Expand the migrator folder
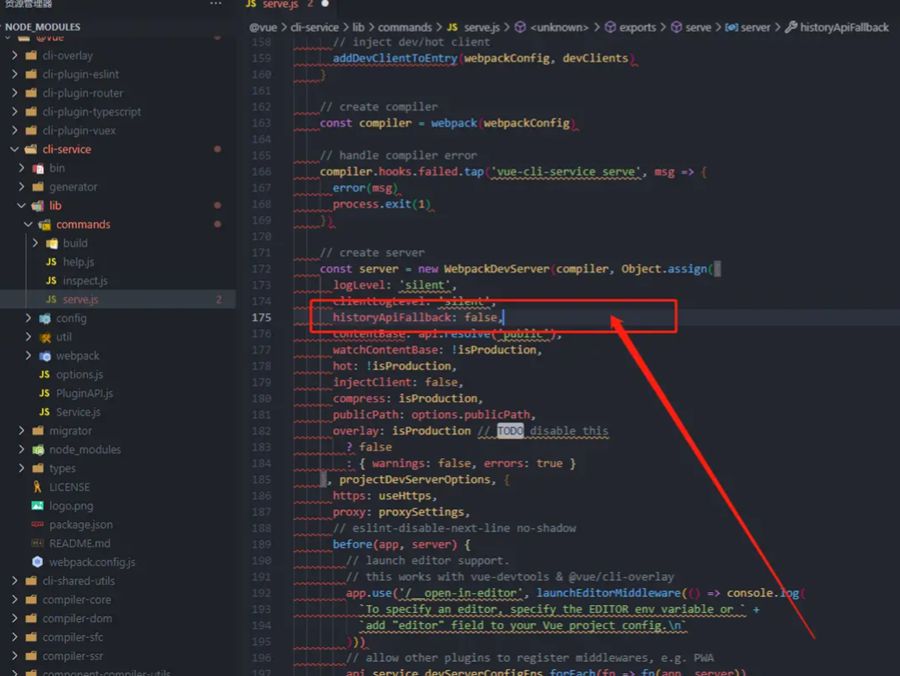 pos(22,431)
